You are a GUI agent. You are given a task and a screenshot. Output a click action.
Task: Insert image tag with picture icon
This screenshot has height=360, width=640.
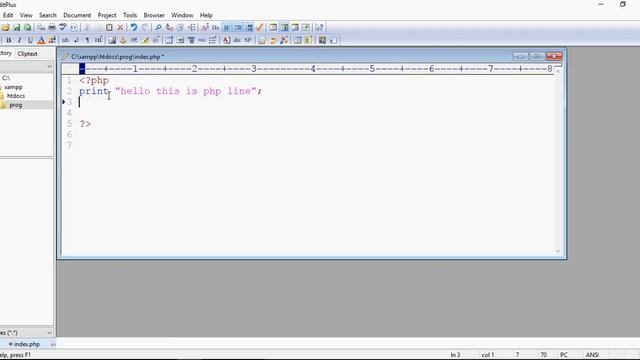tap(112, 40)
